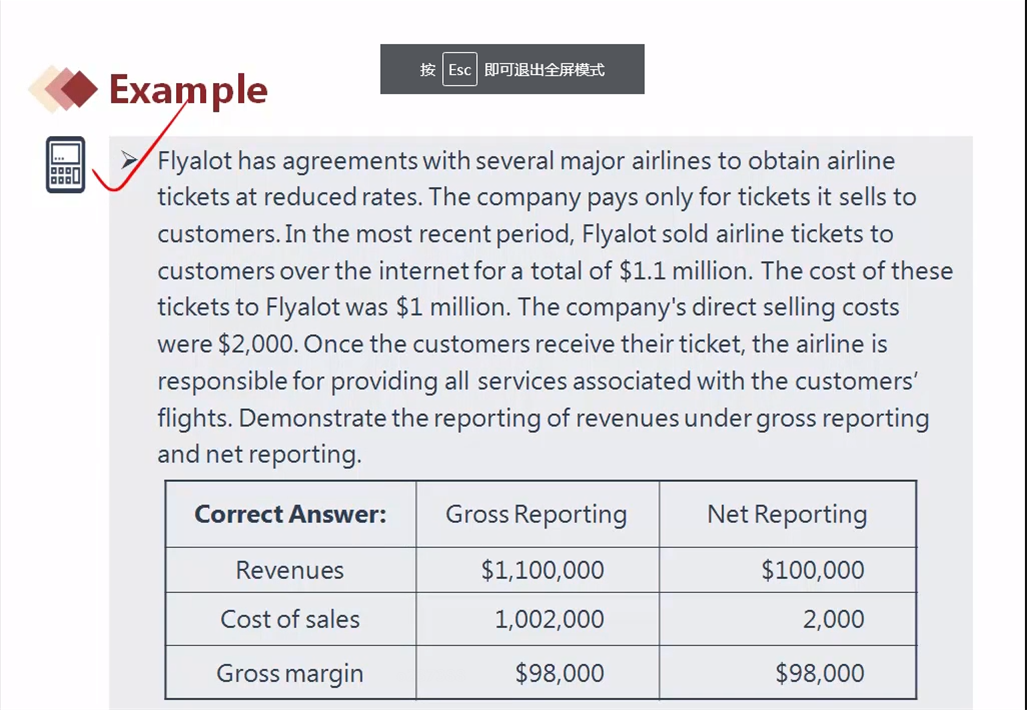Image resolution: width=1027 pixels, height=710 pixels.
Task: Select the Correct Answer header cell
Action: click(x=291, y=514)
